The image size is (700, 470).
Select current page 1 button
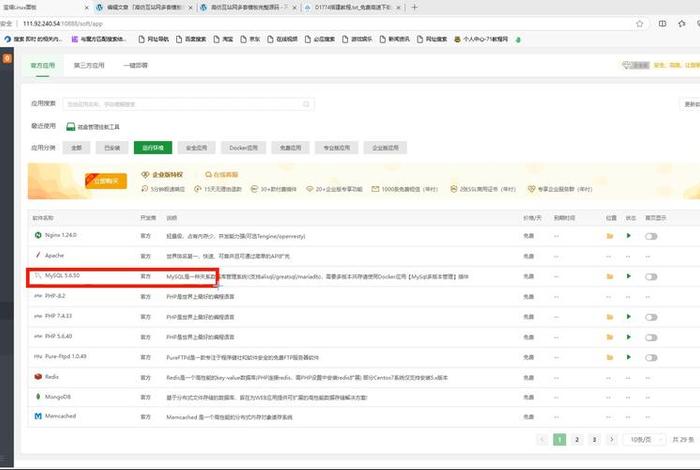(x=559, y=440)
